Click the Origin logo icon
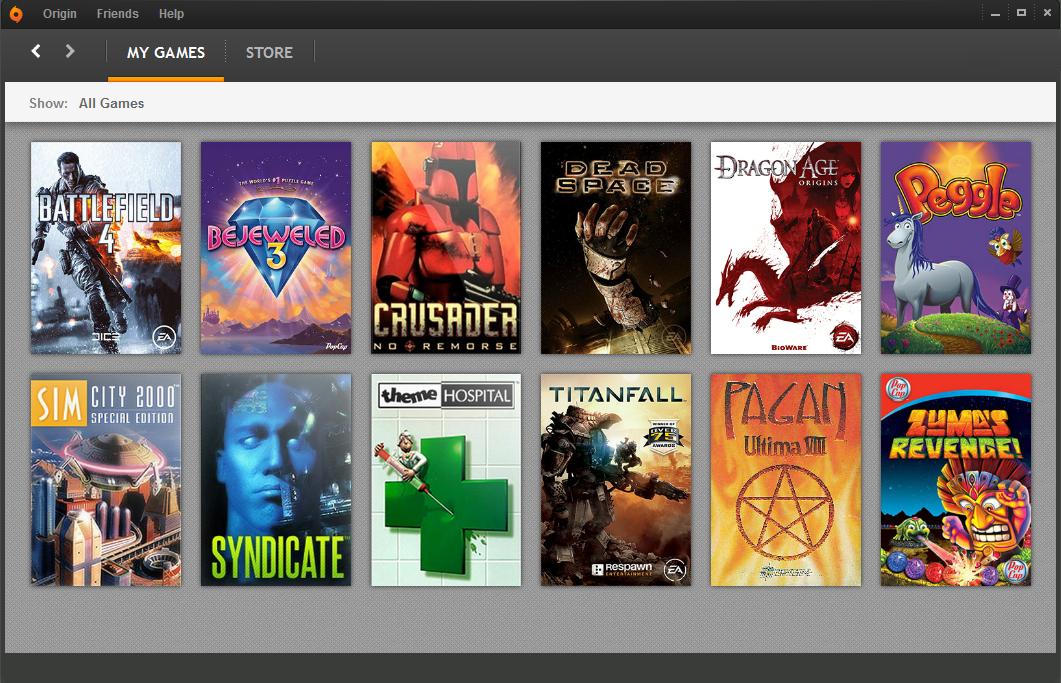The image size is (1061, 683). click(x=16, y=14)
